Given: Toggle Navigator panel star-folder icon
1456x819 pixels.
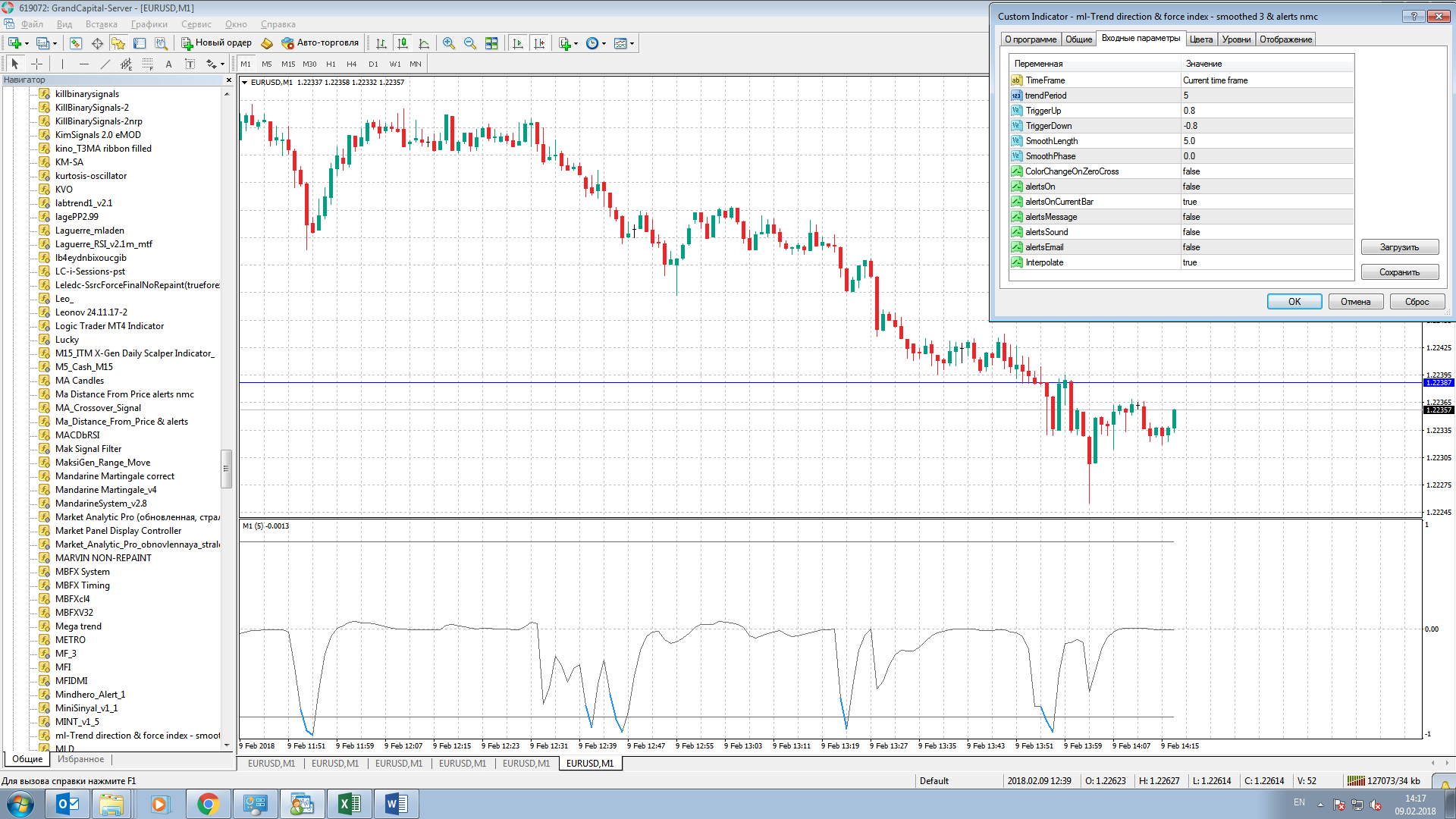Looking at the screenshot, I should coord(118,43).
